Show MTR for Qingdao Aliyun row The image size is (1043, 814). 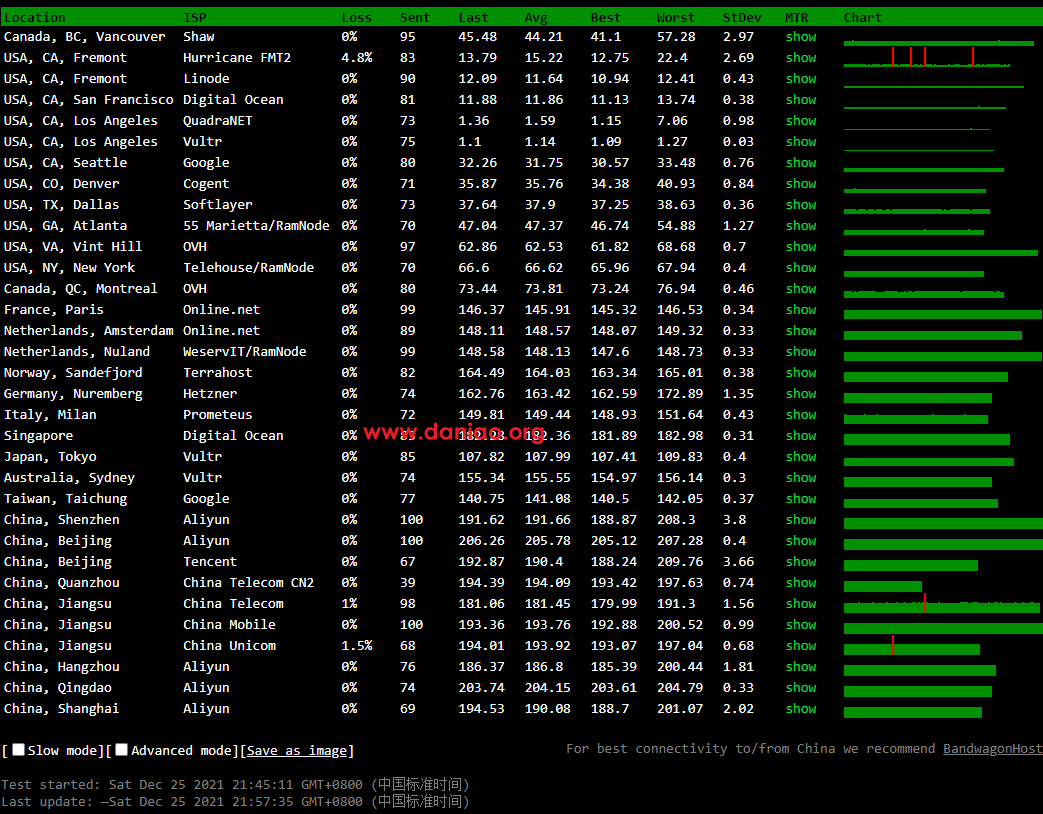[801, 688]
